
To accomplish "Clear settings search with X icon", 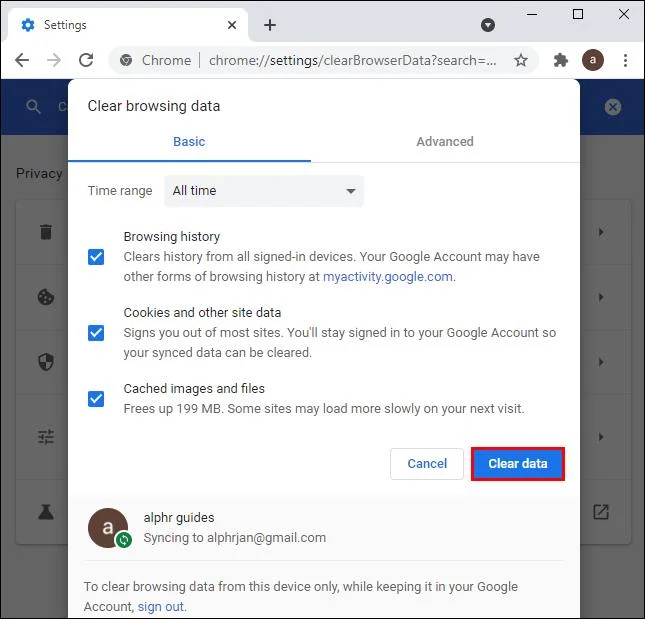I will [613, 107].
